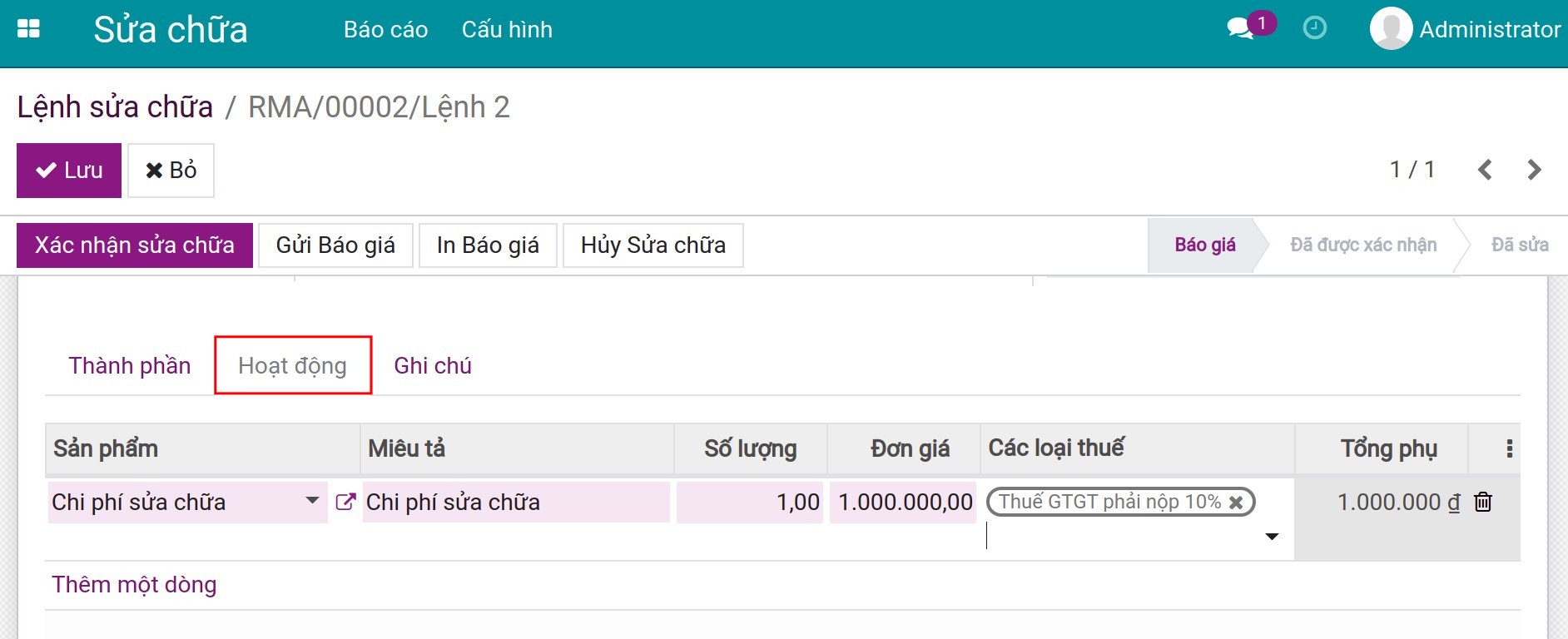Screen dimensions: 1568x639
Task: Open the activities clock icon
Action: click(1314, 28)
